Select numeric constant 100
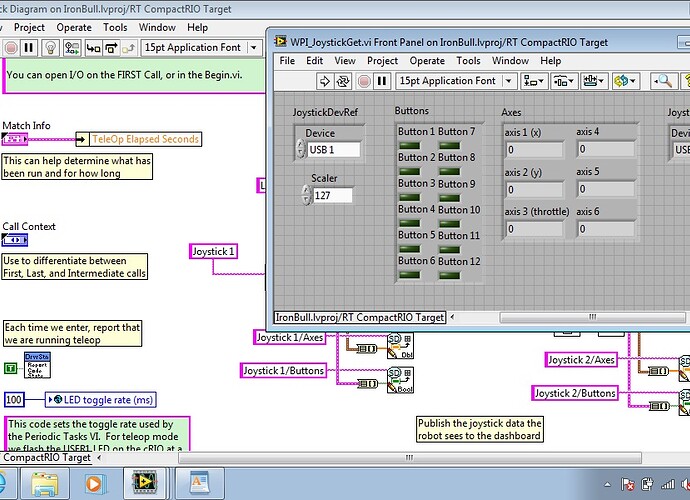 coord(14,400)
